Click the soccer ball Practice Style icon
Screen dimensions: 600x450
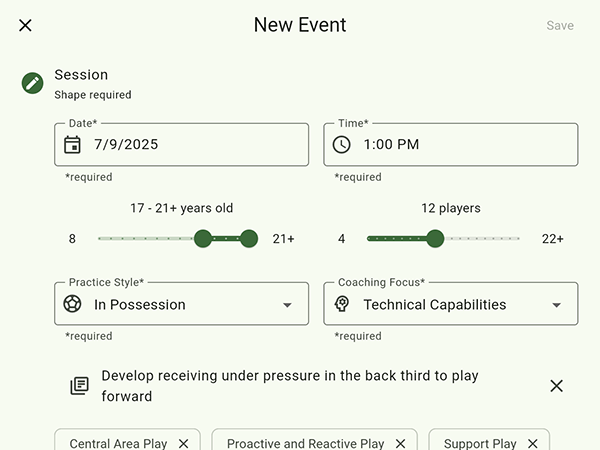click(73, 305)
